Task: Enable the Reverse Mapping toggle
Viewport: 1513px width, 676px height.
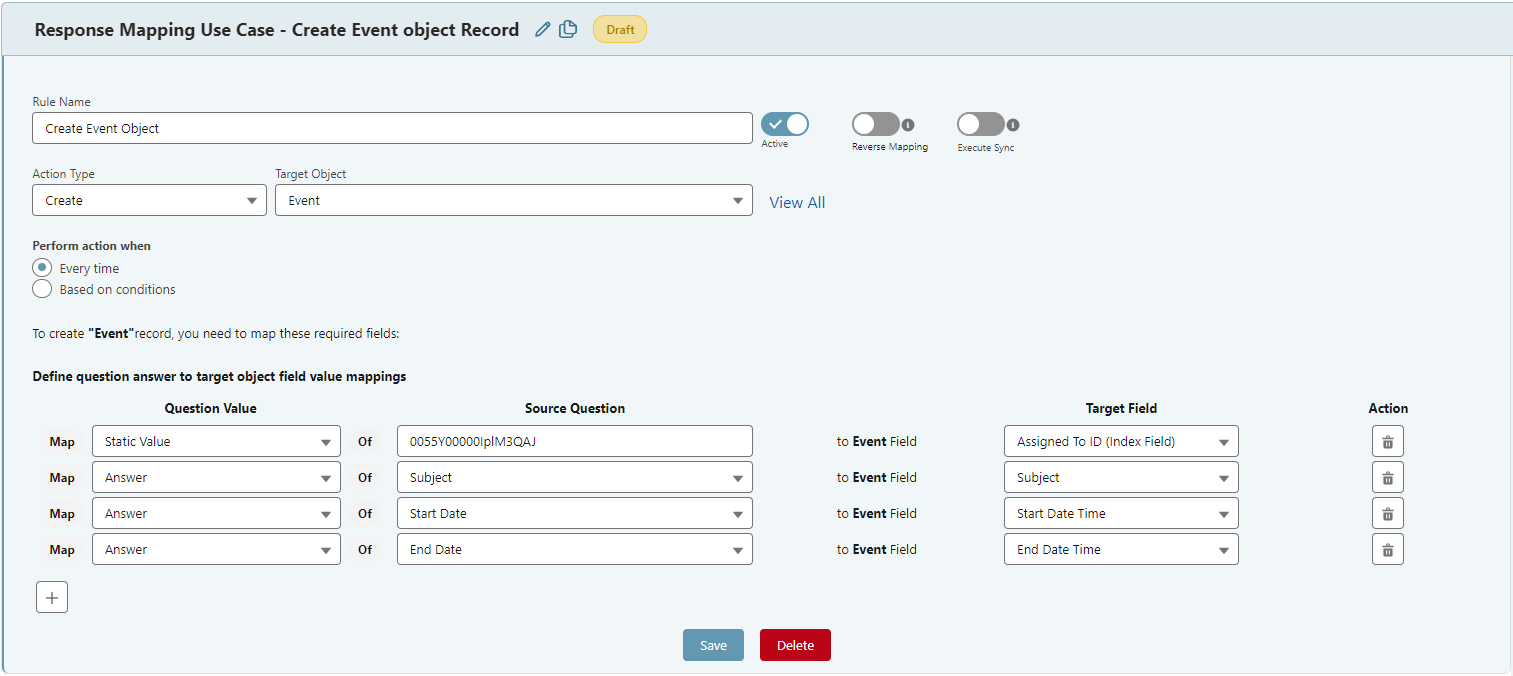Action: pos(875,123)
